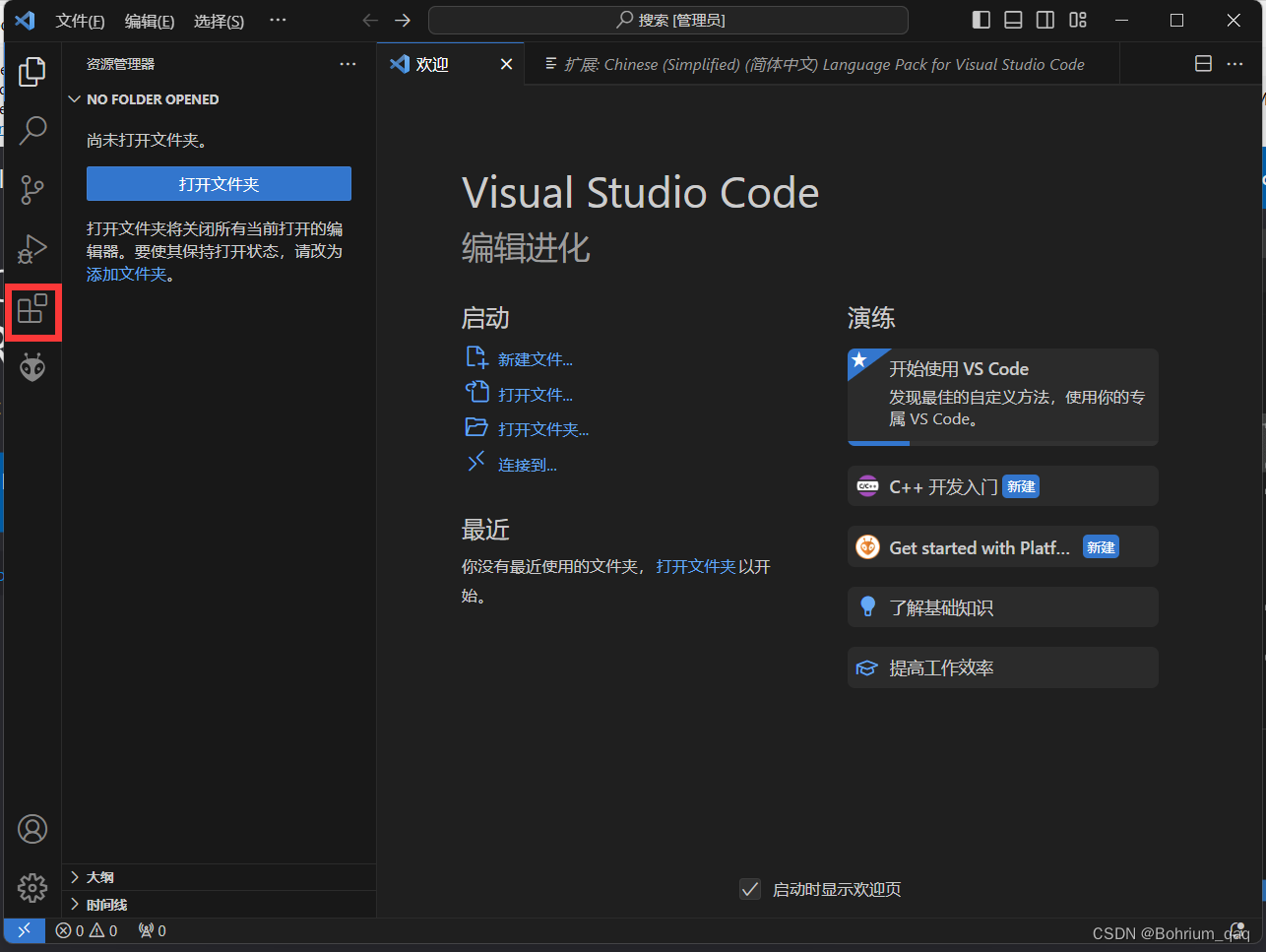1266x952 pixels.
Task: Close the 欢迎 tab
Action: click(x=506, y=64)
